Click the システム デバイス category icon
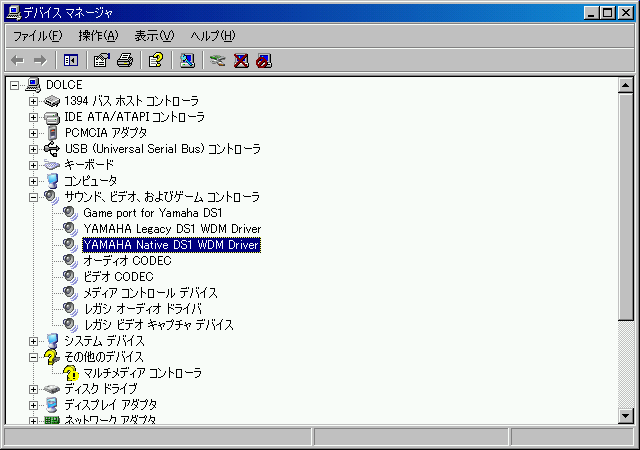 [x=52, y=341]
